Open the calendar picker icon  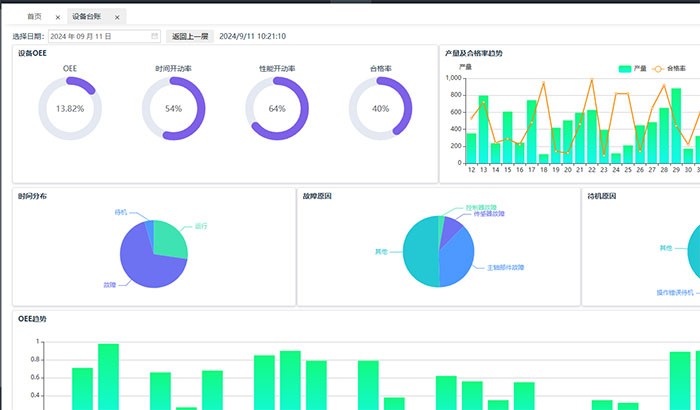coord(154,36)
